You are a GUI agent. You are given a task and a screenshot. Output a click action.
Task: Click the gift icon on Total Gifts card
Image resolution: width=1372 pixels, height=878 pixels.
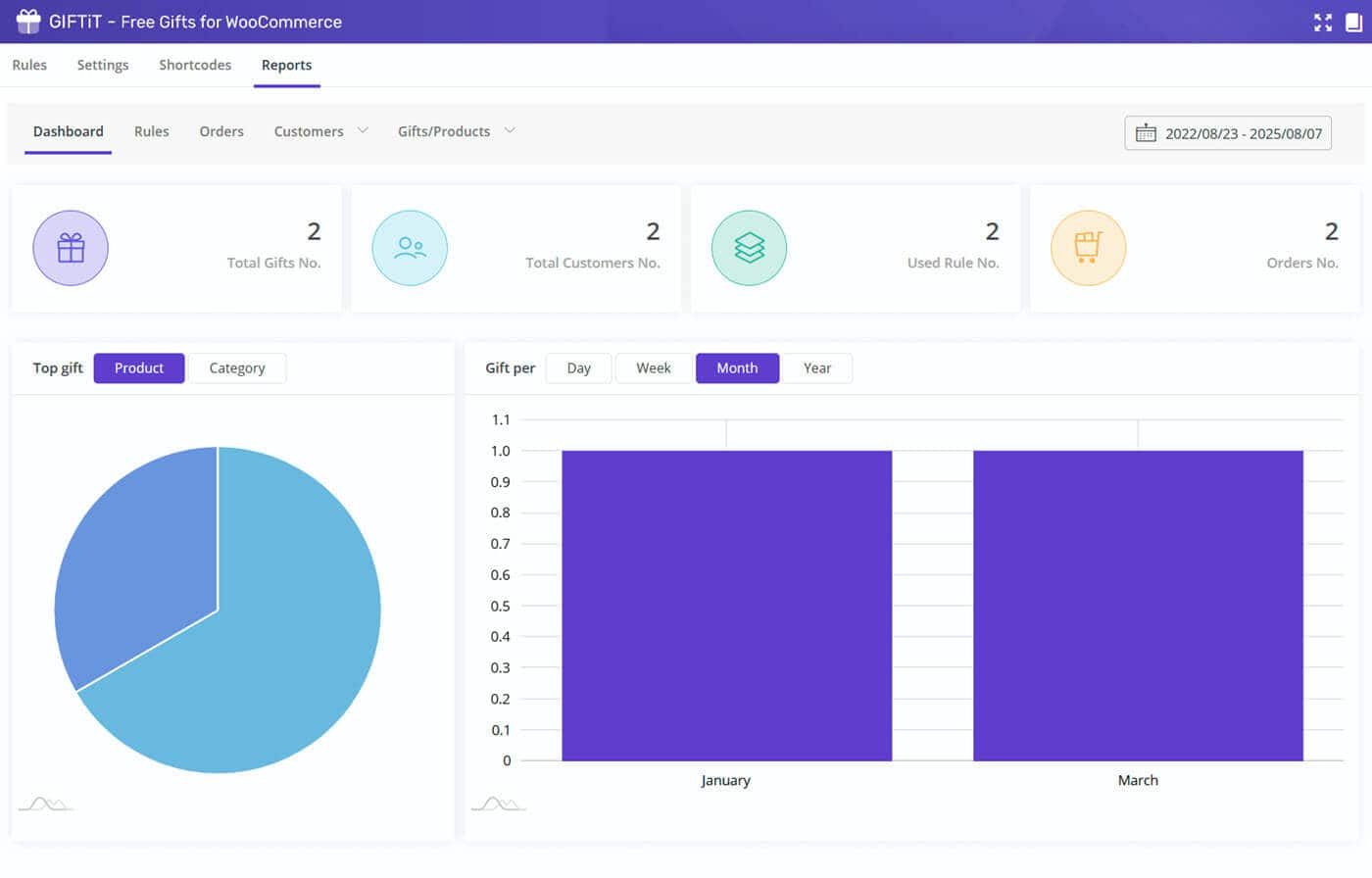point(70,247)
